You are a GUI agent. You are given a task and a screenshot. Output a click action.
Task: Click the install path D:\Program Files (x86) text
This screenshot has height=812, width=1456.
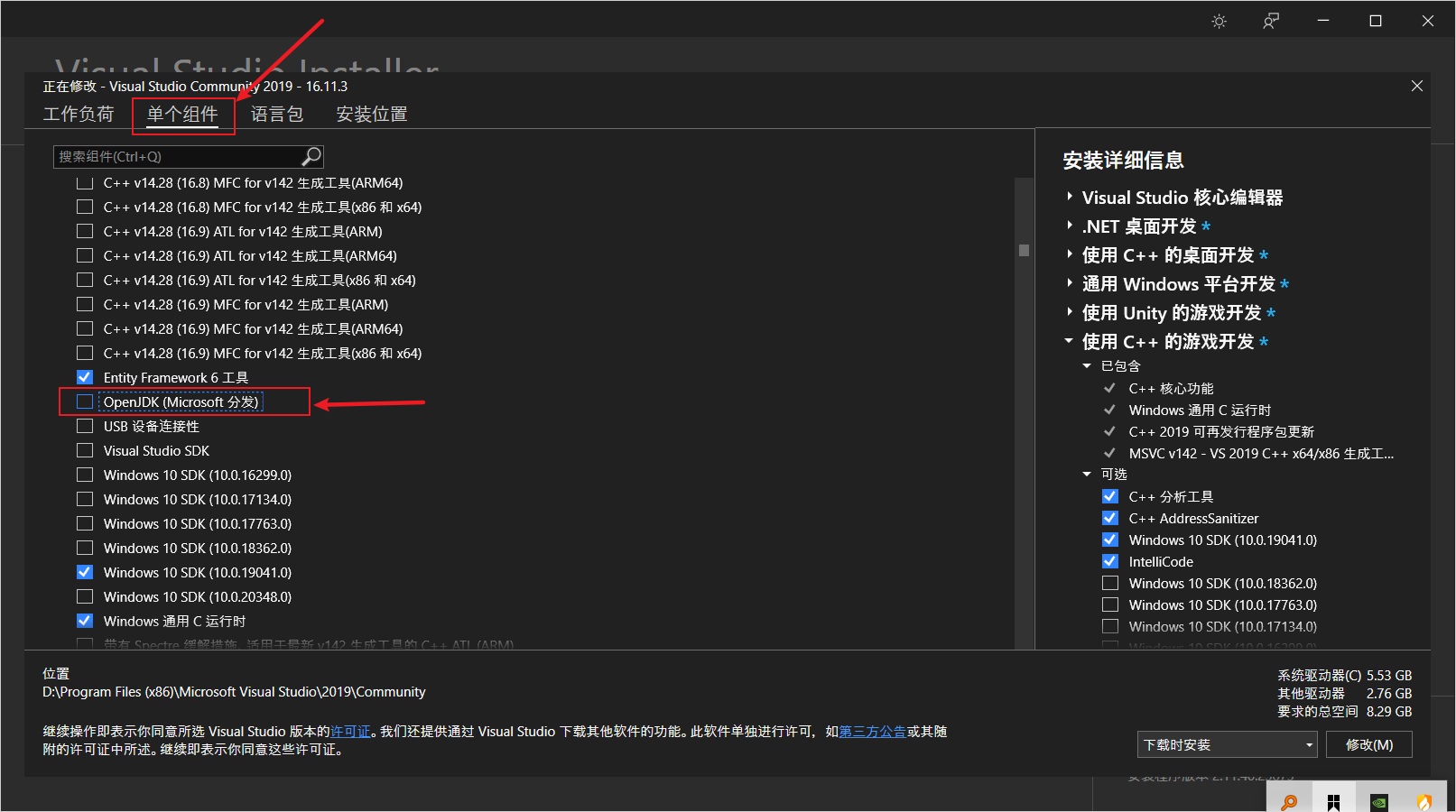(234, 692)
